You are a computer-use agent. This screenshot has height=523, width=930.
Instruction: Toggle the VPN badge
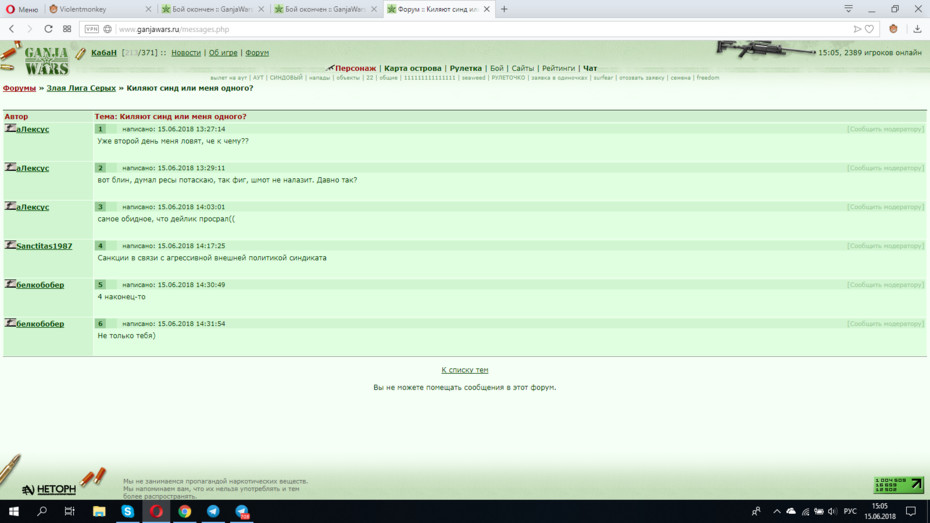pos(91,29)
